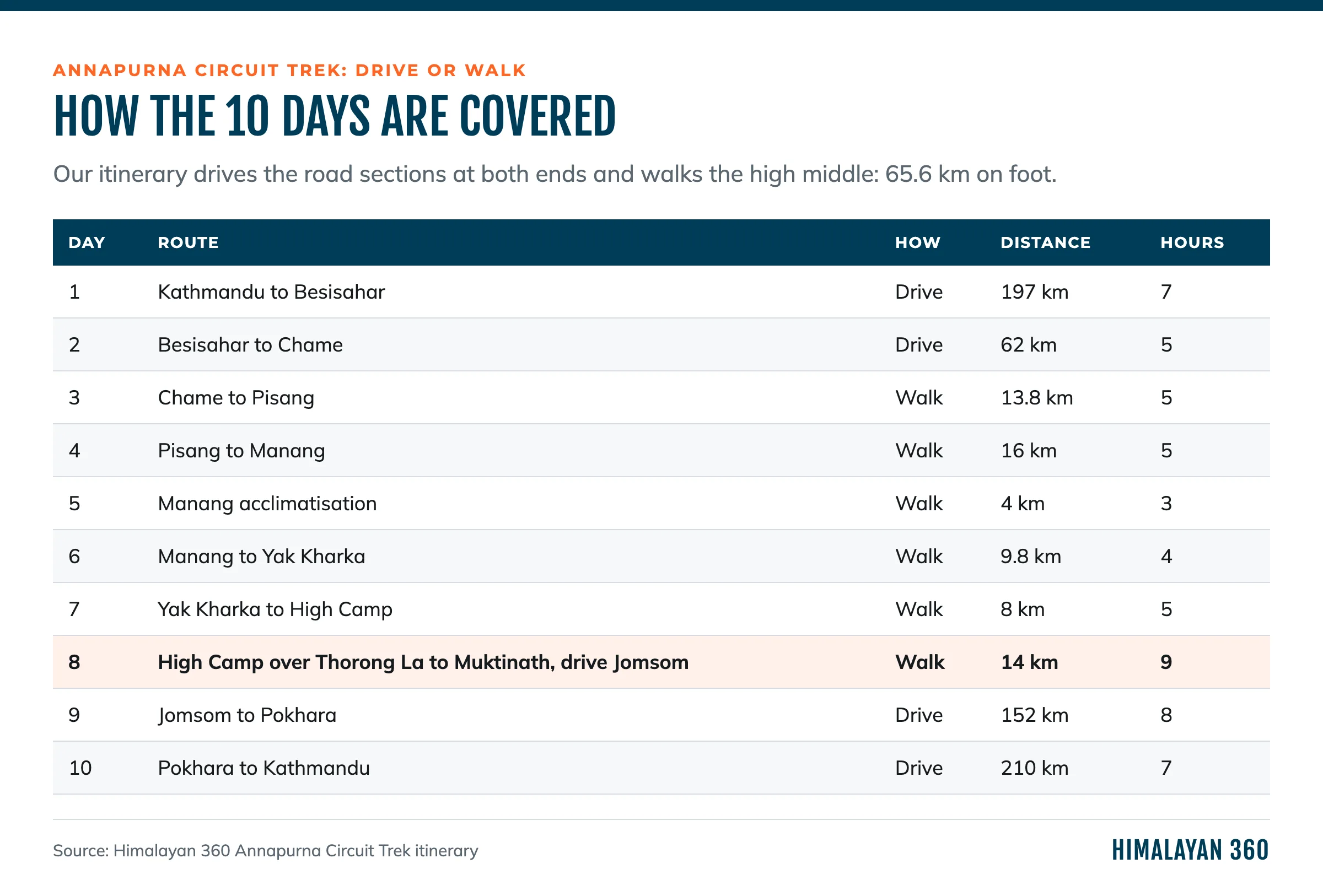Select the 'Jomsom to Pokhara' route cell
Viewport: 1323px width, 896px height.
[x=247, y=715]
